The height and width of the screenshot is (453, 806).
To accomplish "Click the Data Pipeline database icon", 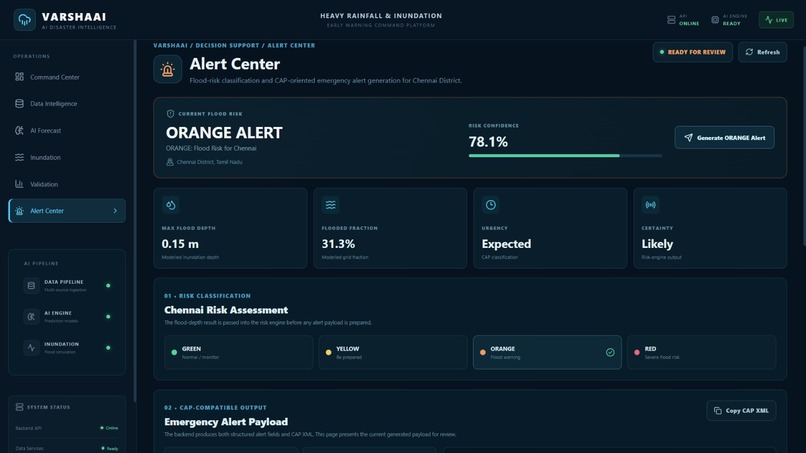I will click(x=31, y=285).
